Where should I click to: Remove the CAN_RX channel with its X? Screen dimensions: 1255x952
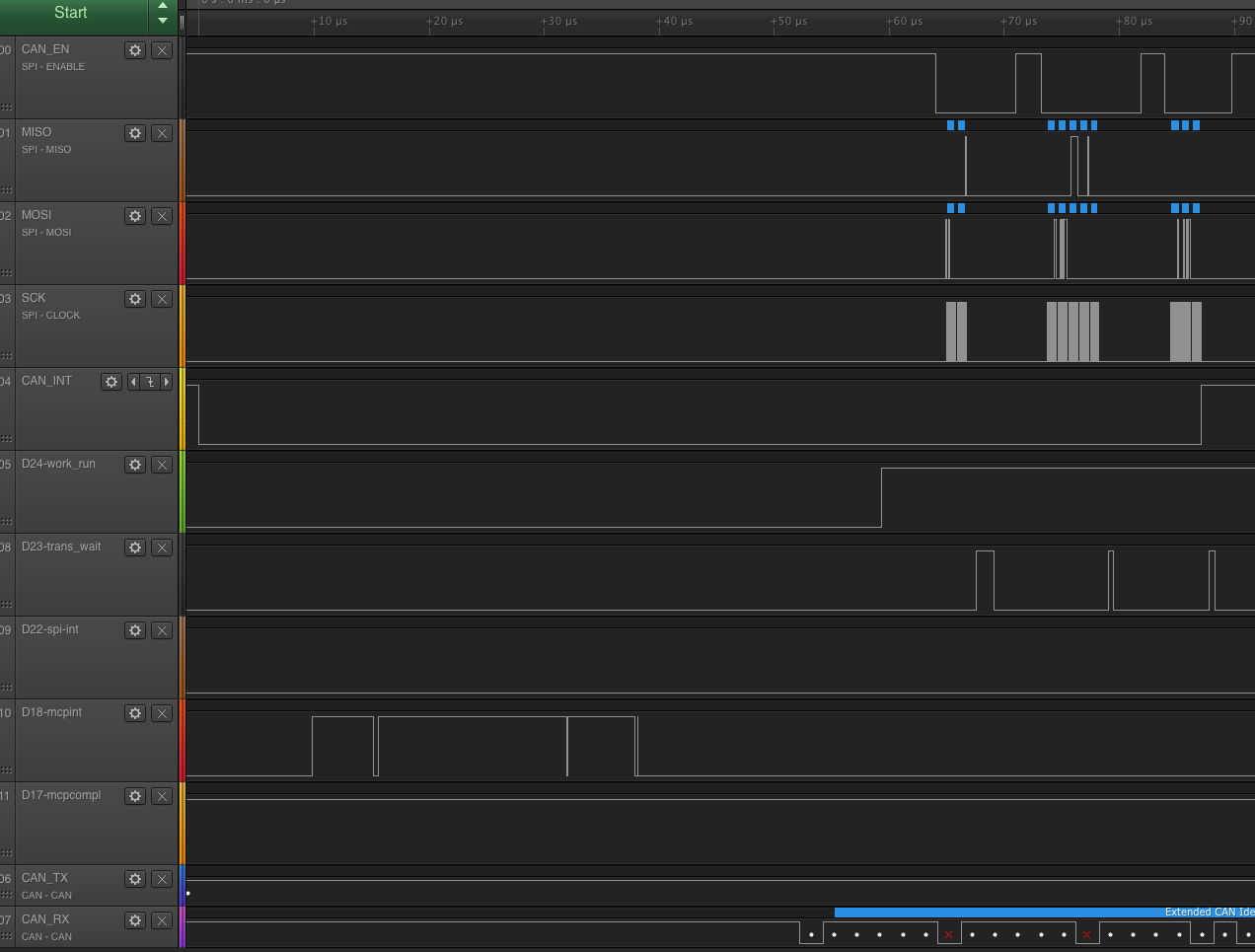162,920
